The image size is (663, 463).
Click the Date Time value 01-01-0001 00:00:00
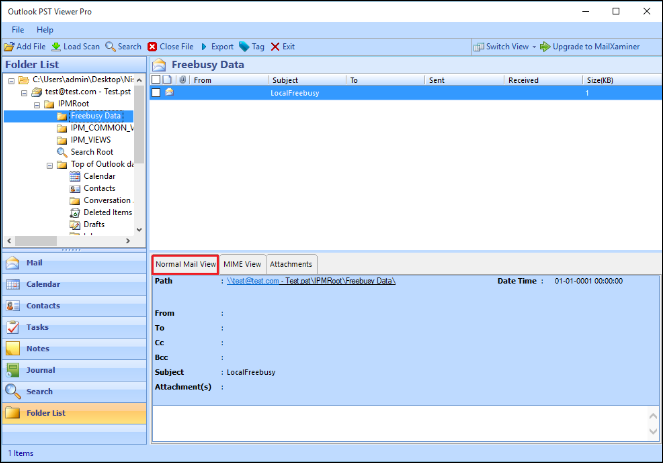click(589, 281)
